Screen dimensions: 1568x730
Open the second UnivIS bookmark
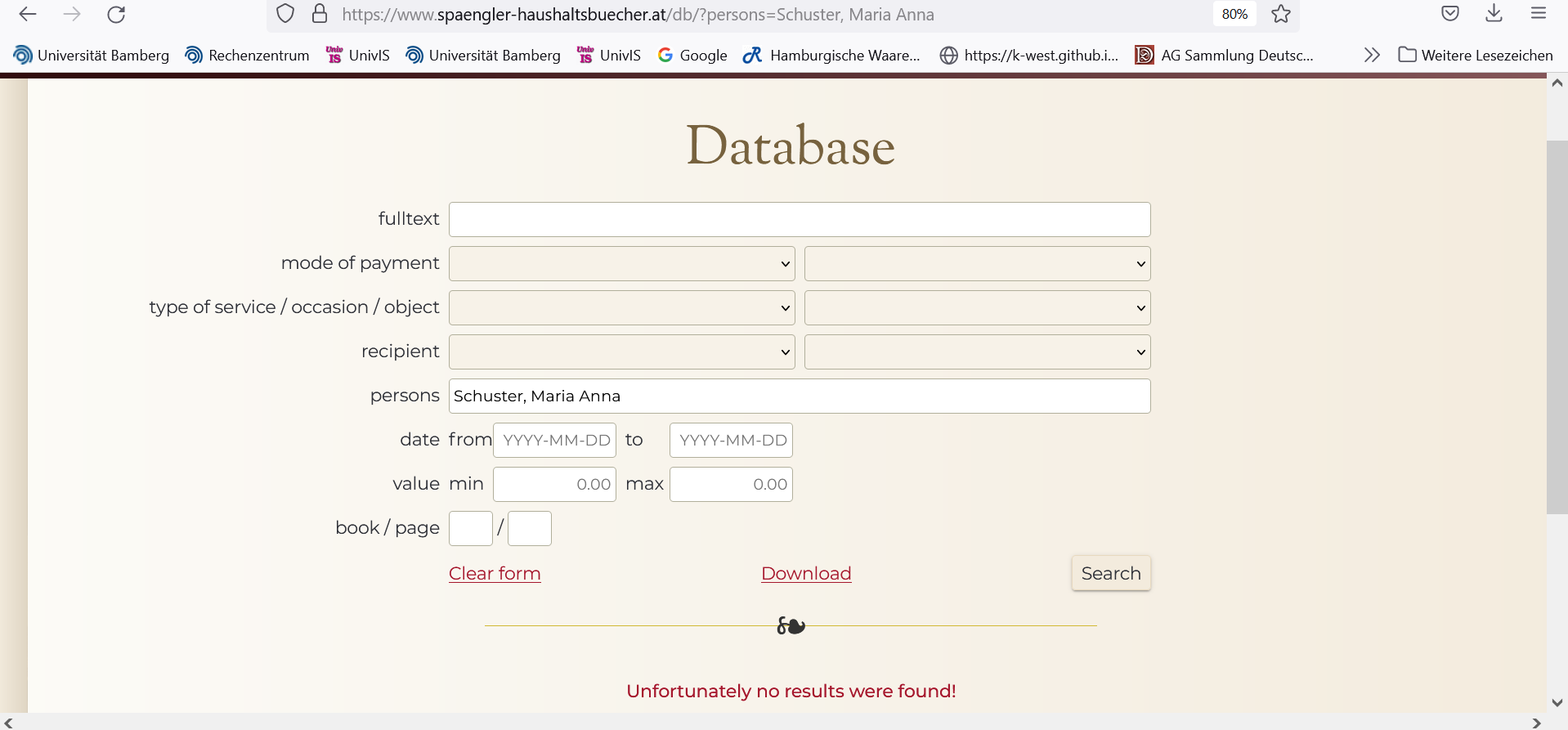pyautogui.click(x=608, y=55)
